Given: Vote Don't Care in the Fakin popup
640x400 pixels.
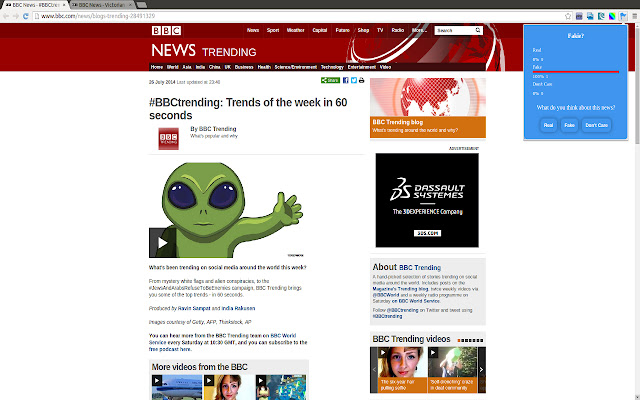Looking at the screenshot, I should [596, 125].
